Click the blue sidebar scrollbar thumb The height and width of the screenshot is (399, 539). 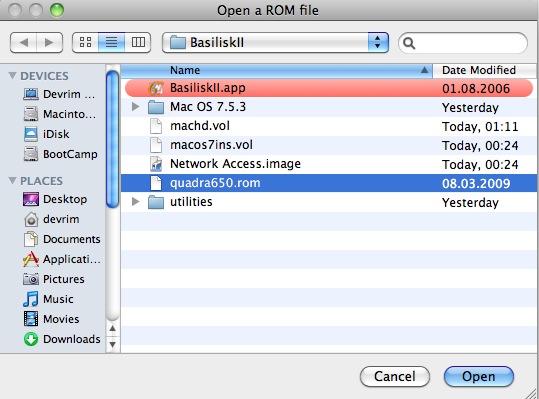point(112,139)
